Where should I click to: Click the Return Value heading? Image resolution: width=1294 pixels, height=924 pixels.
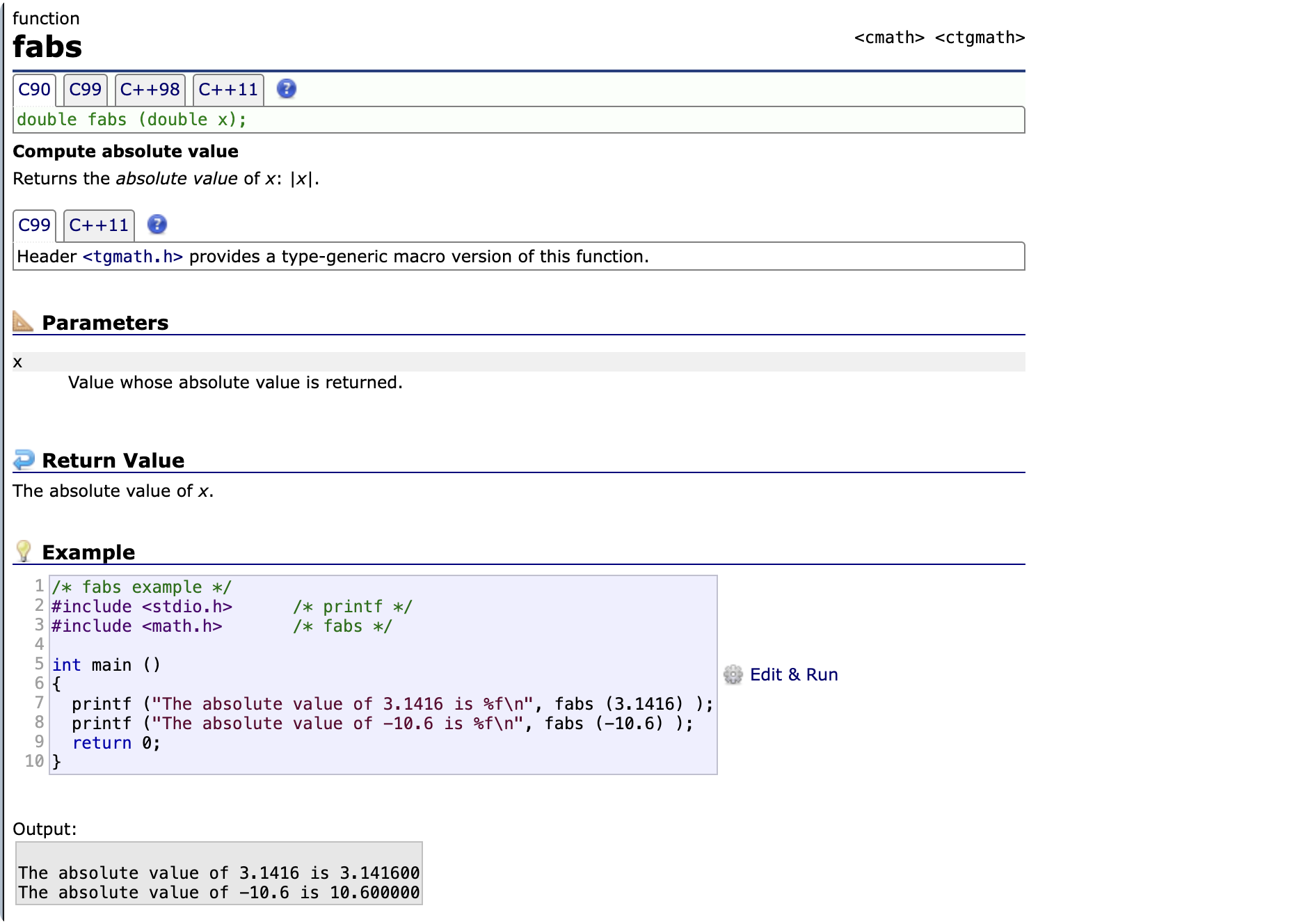point(113,460)
